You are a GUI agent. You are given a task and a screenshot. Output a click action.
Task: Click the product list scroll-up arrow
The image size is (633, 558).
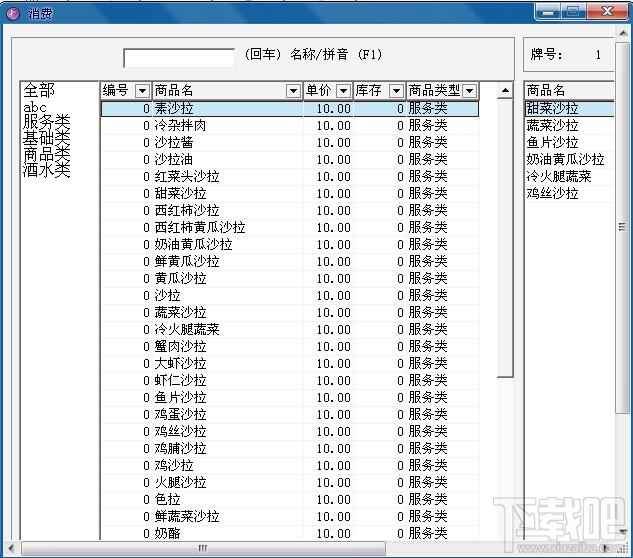pos(505,90)
